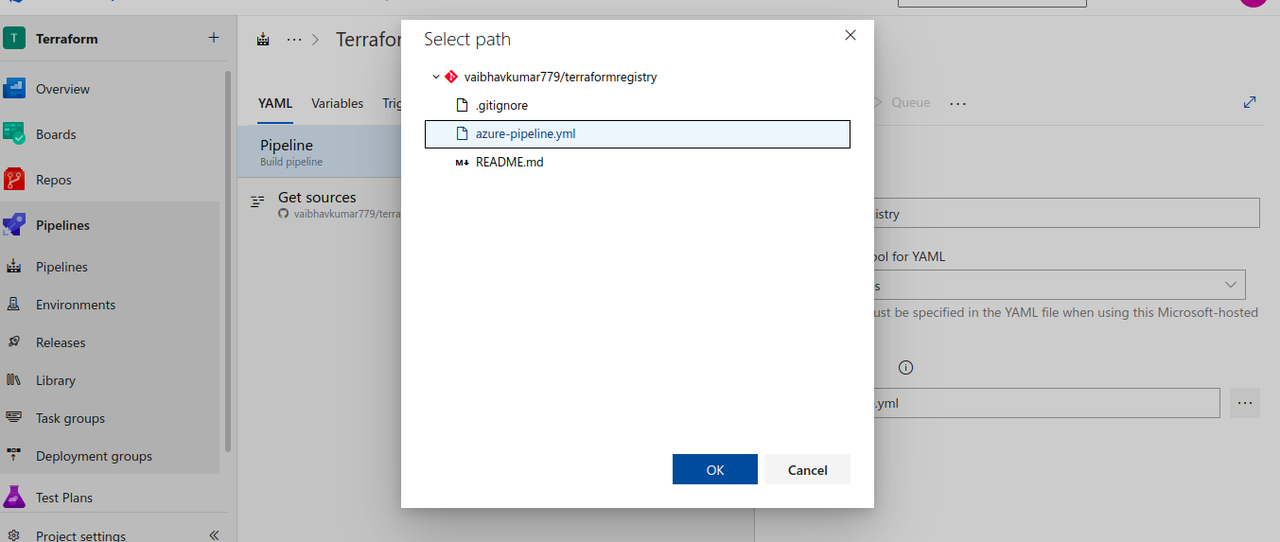This screenshot has width=1280, height=542.
Task: Click the Deployment groups icon
Action: [14, 455]
